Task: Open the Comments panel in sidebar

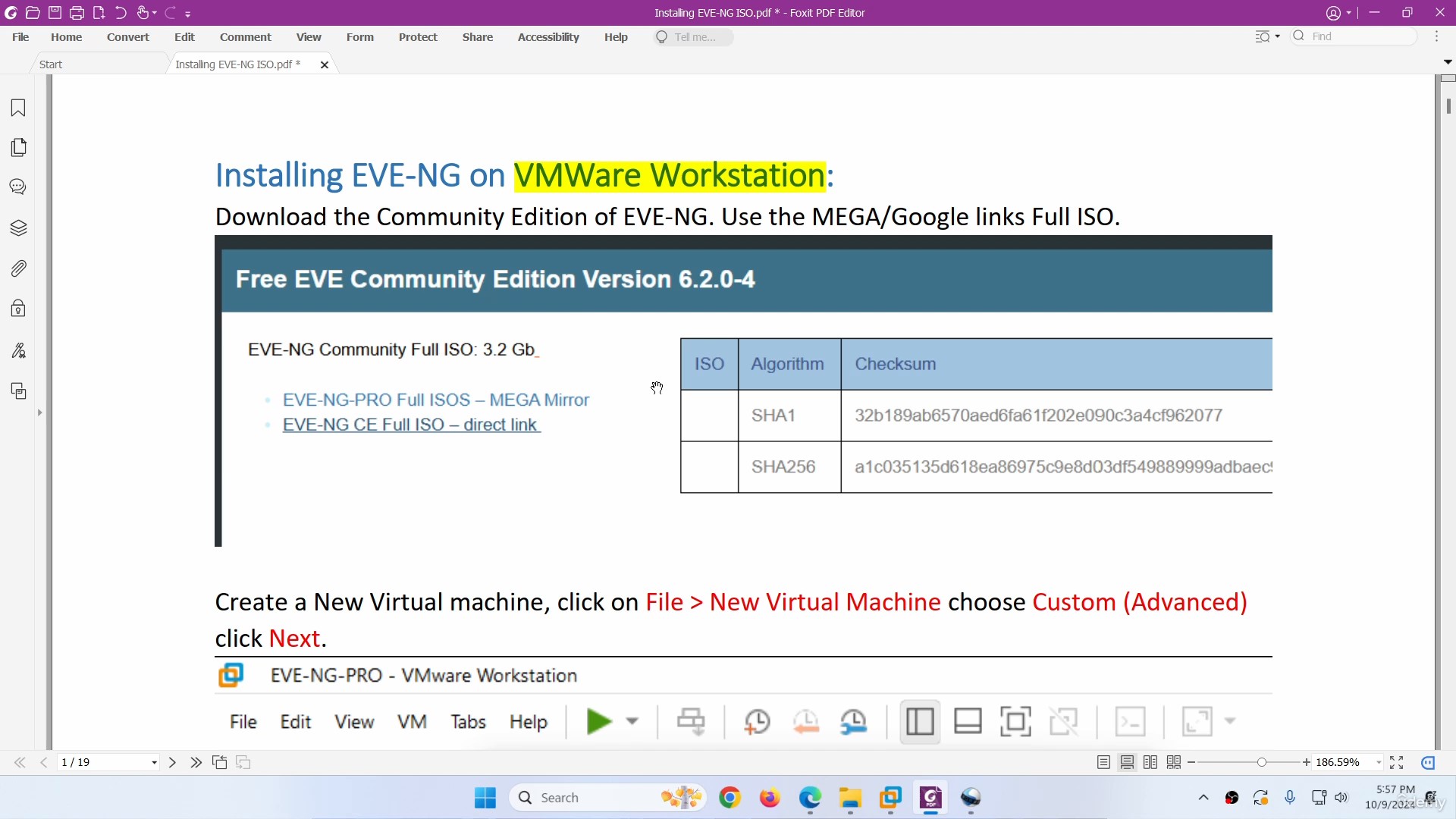Action: coord(18,187)
